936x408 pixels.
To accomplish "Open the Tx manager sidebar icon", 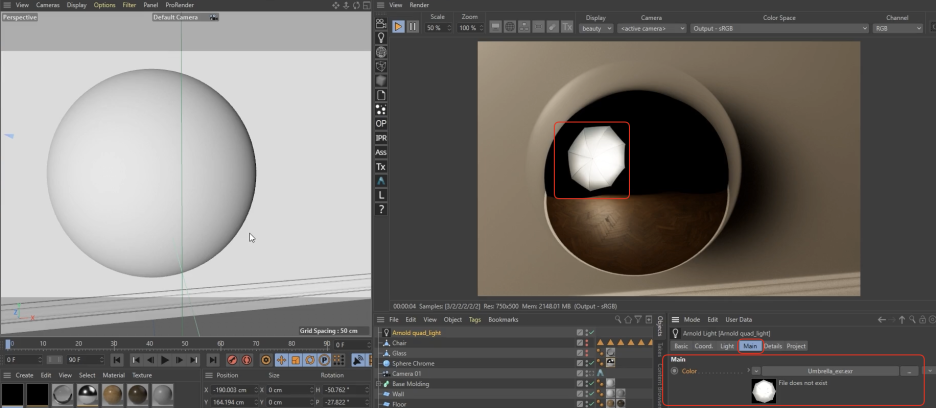I will point(381,166).
